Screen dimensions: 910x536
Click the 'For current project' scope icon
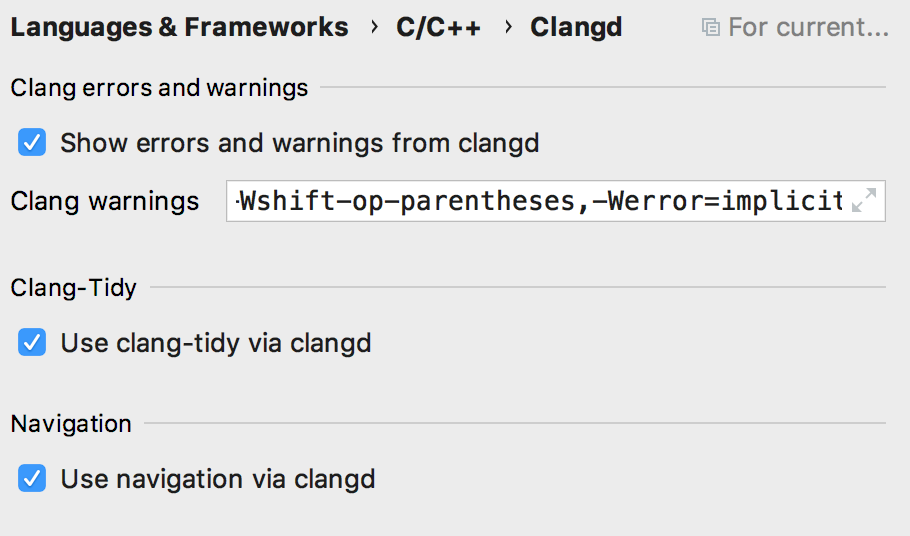point(711,28)
